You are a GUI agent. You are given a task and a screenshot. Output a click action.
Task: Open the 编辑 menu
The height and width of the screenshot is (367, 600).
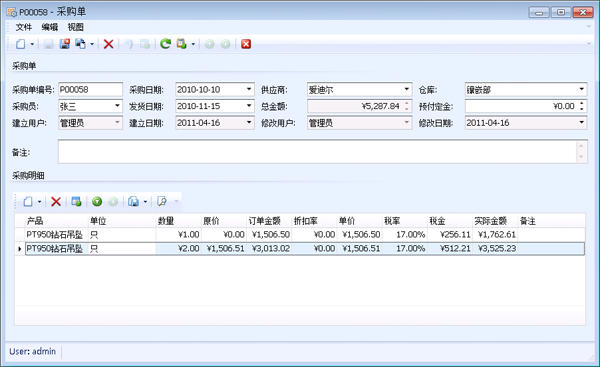[x=50, y=27]
